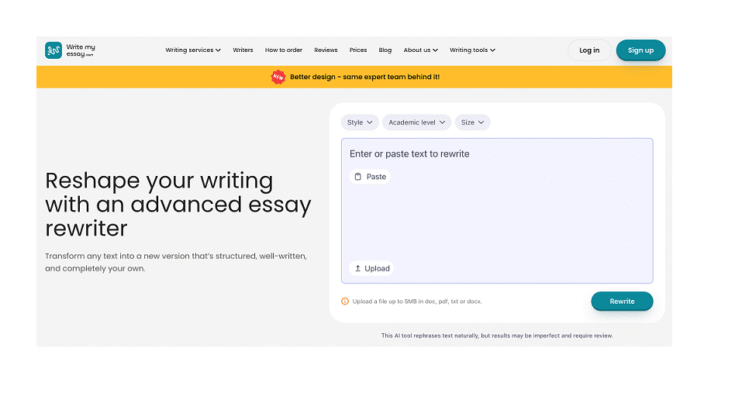Click the New badge icon in banner

[278, 77]
